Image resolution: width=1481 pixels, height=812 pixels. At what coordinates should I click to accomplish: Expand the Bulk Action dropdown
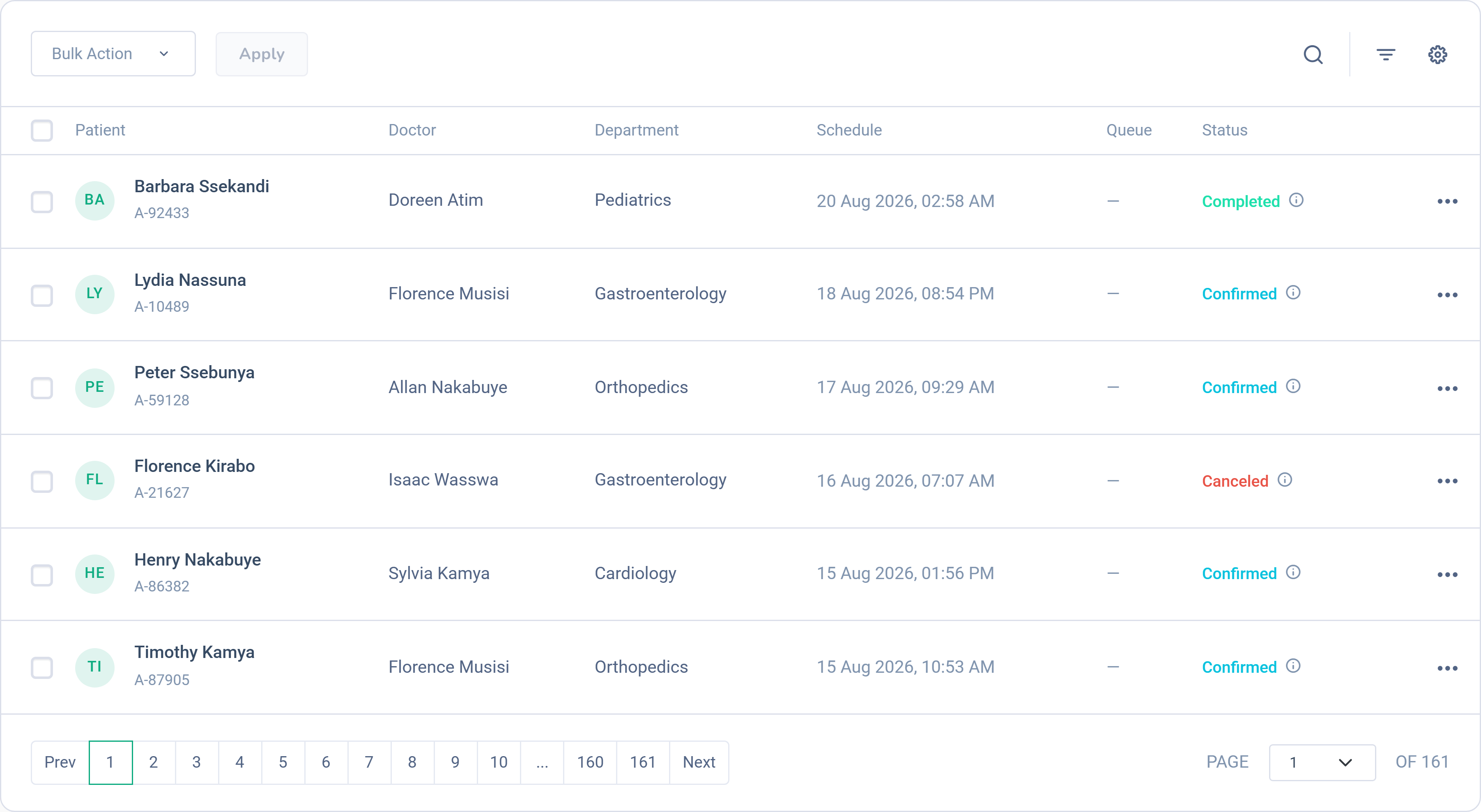tap(113, 54)
